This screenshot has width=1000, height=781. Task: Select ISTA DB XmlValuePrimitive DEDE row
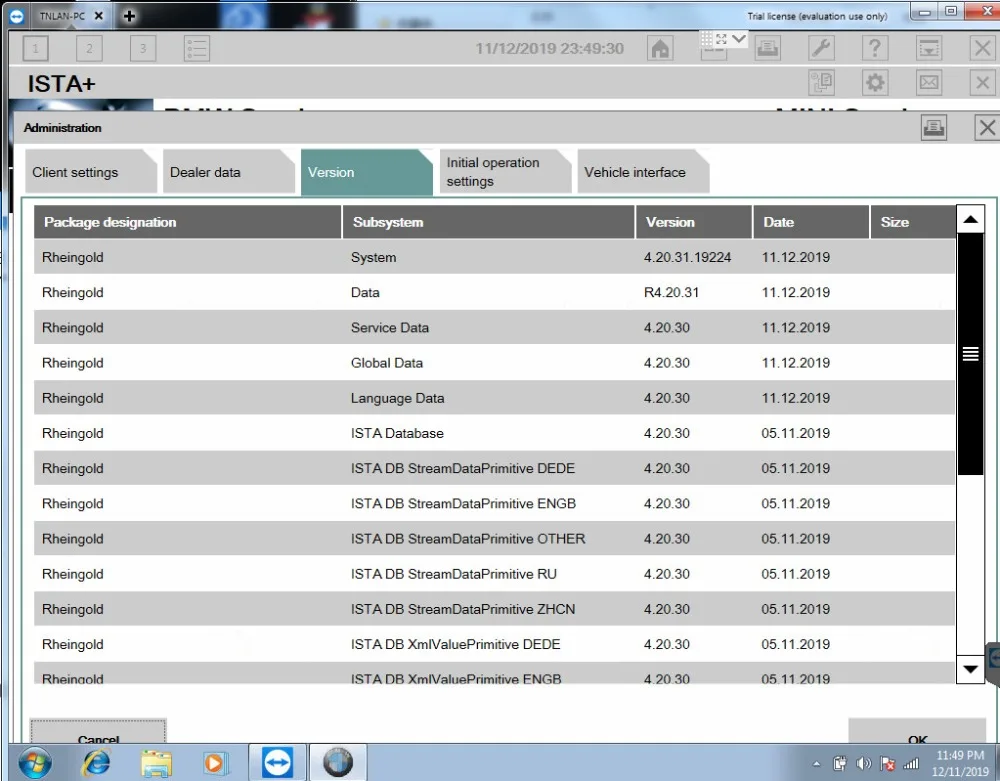click(x=494, y=645)
